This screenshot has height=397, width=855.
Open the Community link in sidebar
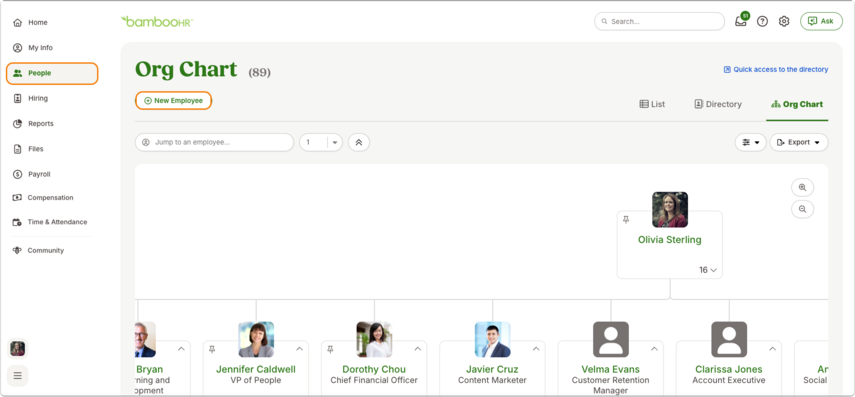(x=38, y=250)
